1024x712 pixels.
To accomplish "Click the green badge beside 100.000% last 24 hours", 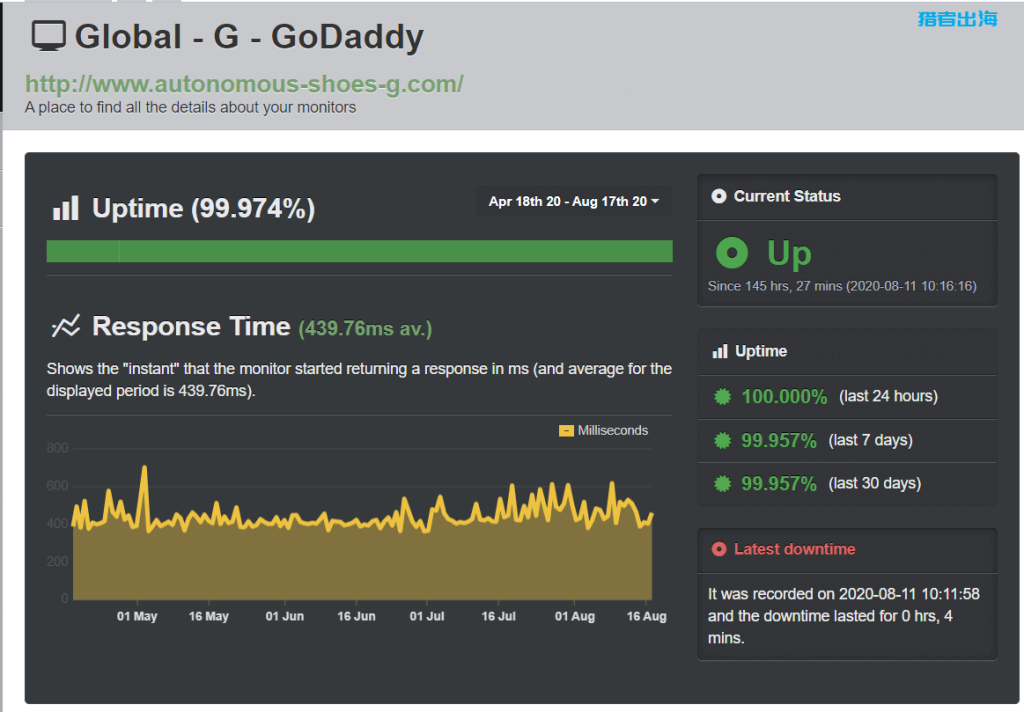I will coord(720,396).
